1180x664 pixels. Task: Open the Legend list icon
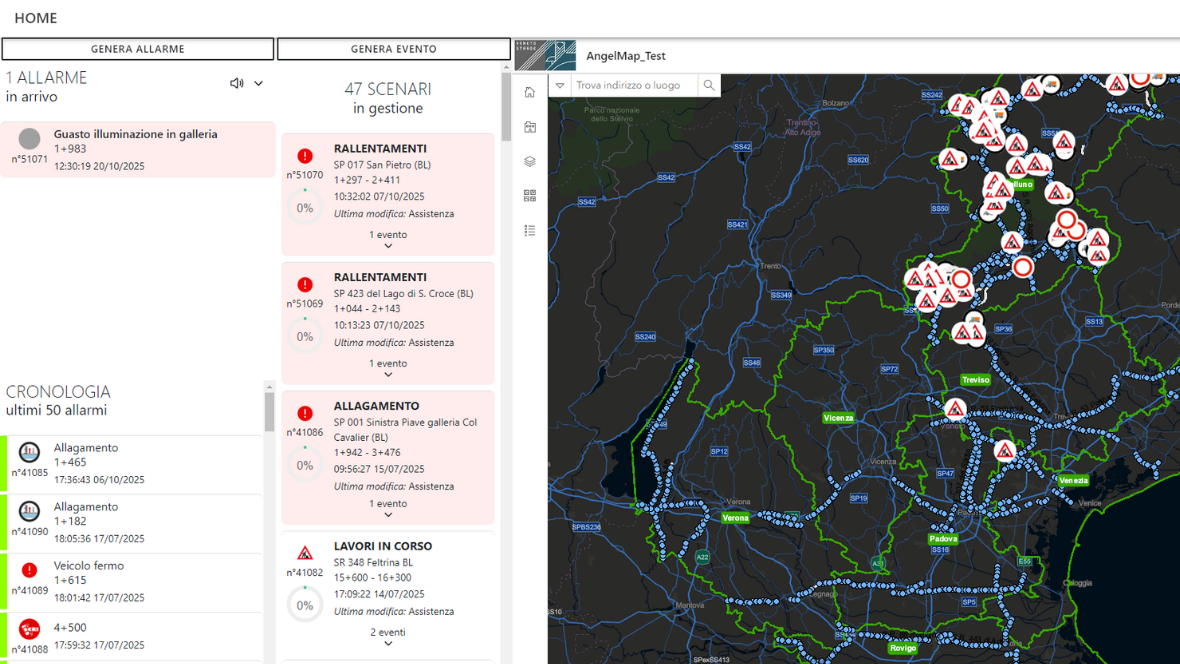530,230
